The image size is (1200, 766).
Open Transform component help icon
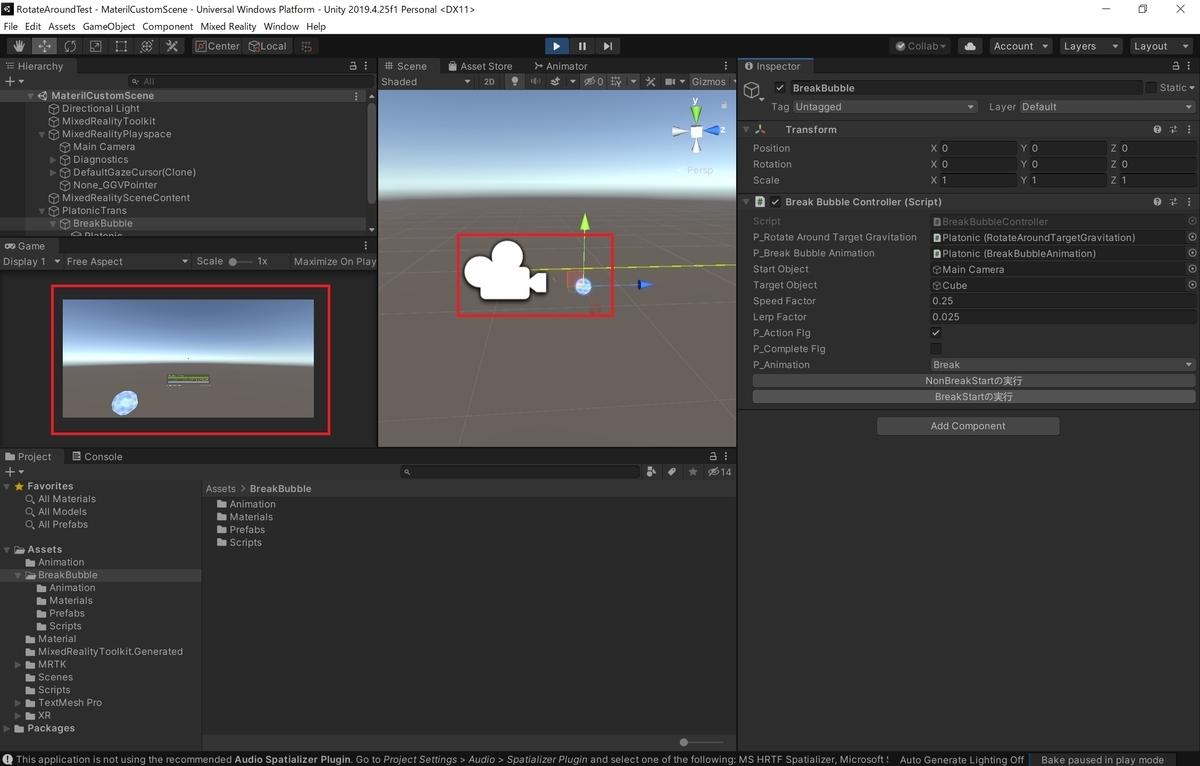coord(1158,129)
